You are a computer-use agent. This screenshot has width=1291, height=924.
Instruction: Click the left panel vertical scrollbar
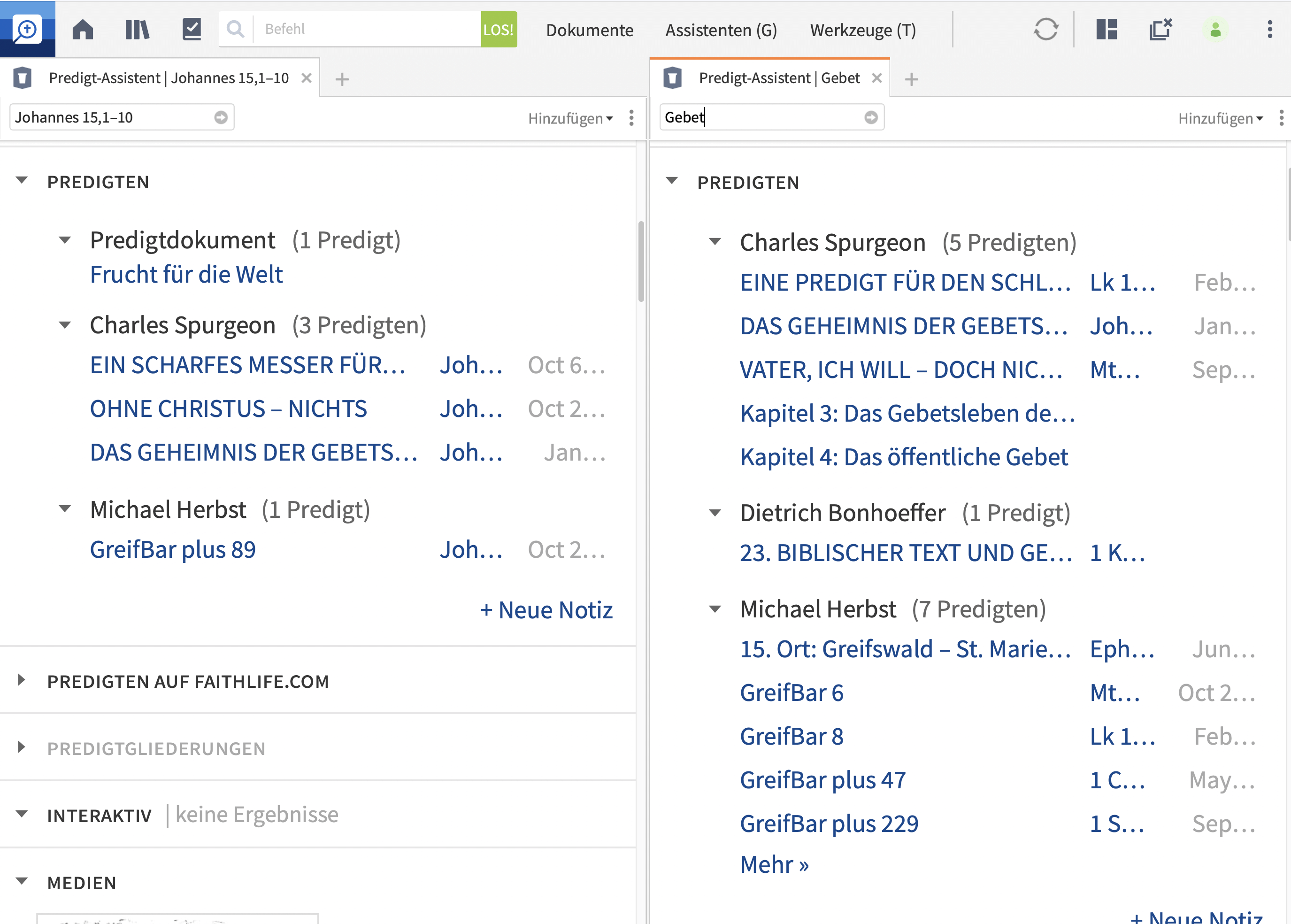[x=641, y=261]
